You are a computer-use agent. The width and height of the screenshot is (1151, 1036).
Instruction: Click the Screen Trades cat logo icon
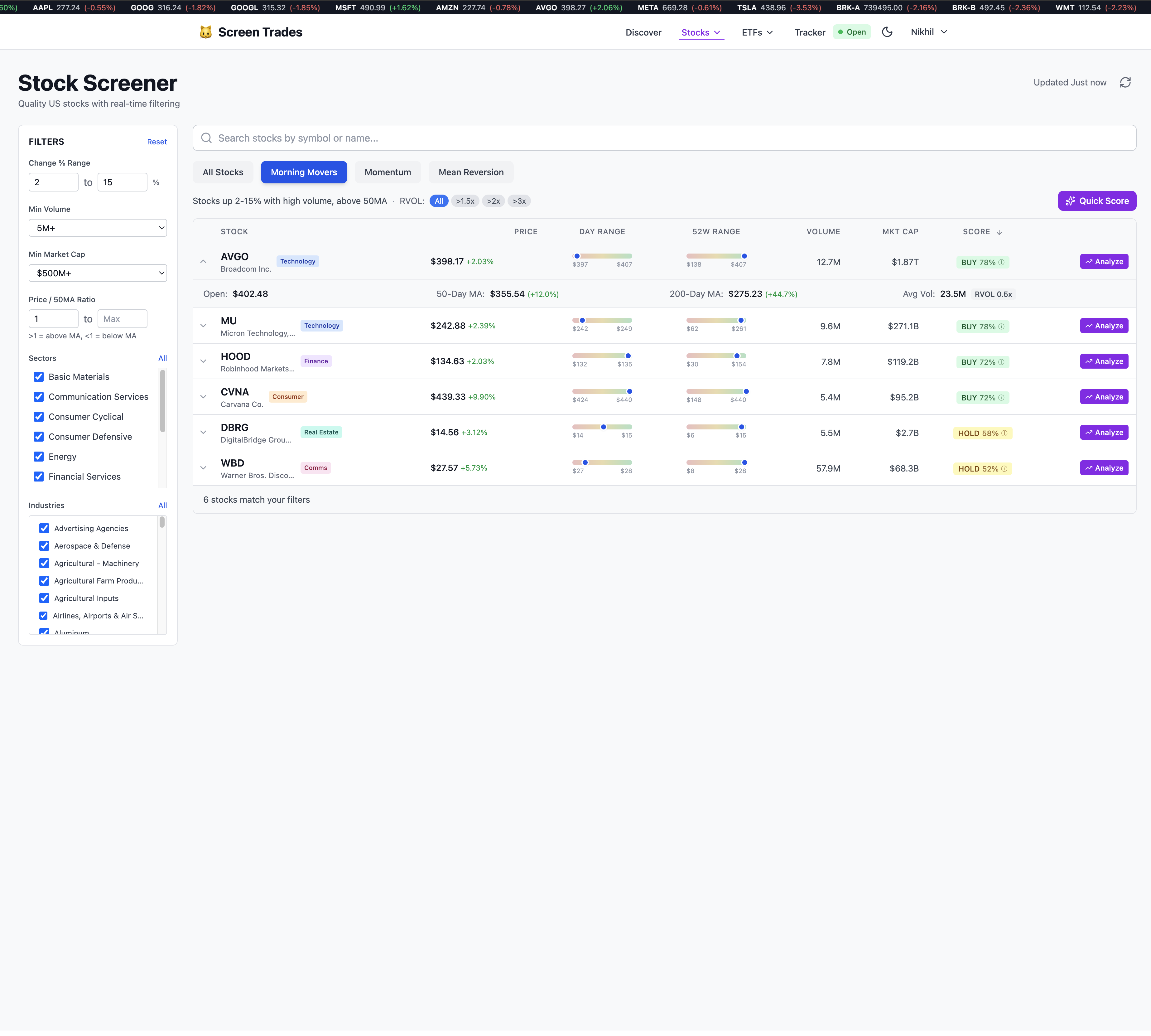tap(205, 32)
